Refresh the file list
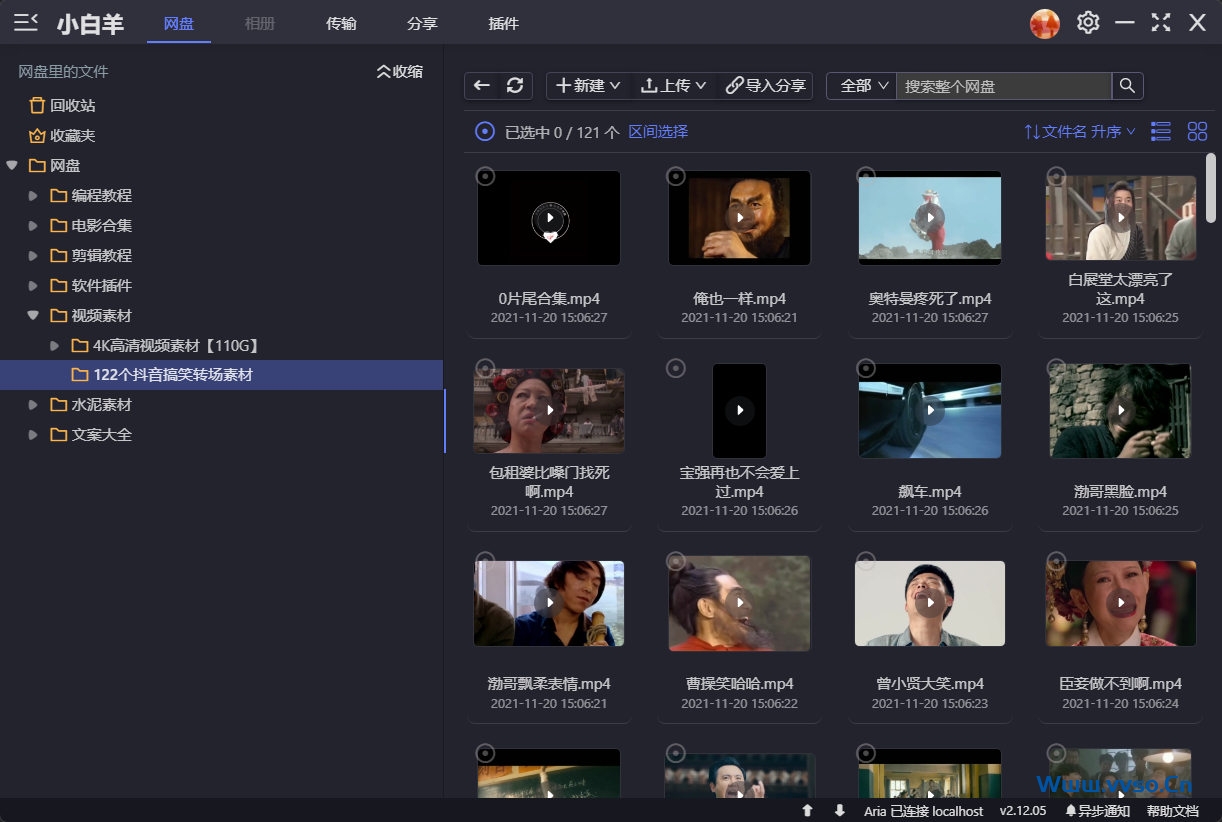The width and height of the screenshot is (1222, 822). pos(515,86)
